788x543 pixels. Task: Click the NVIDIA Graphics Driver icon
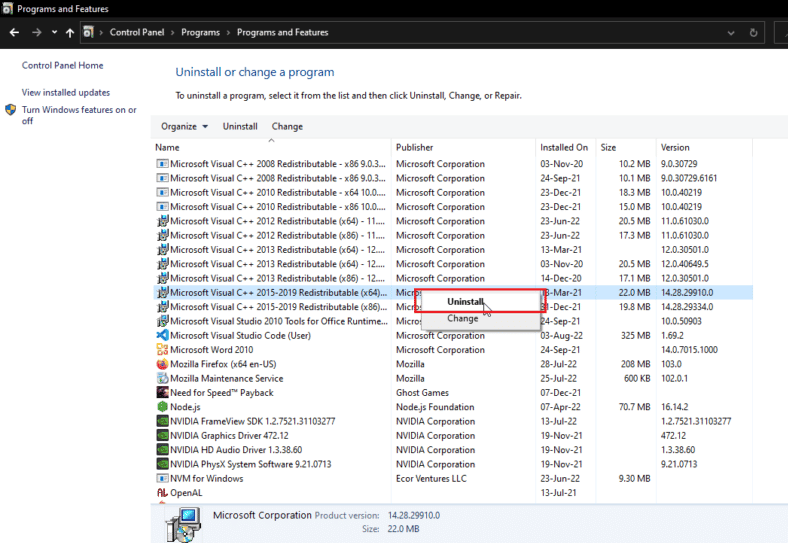[x=162, y=435]
